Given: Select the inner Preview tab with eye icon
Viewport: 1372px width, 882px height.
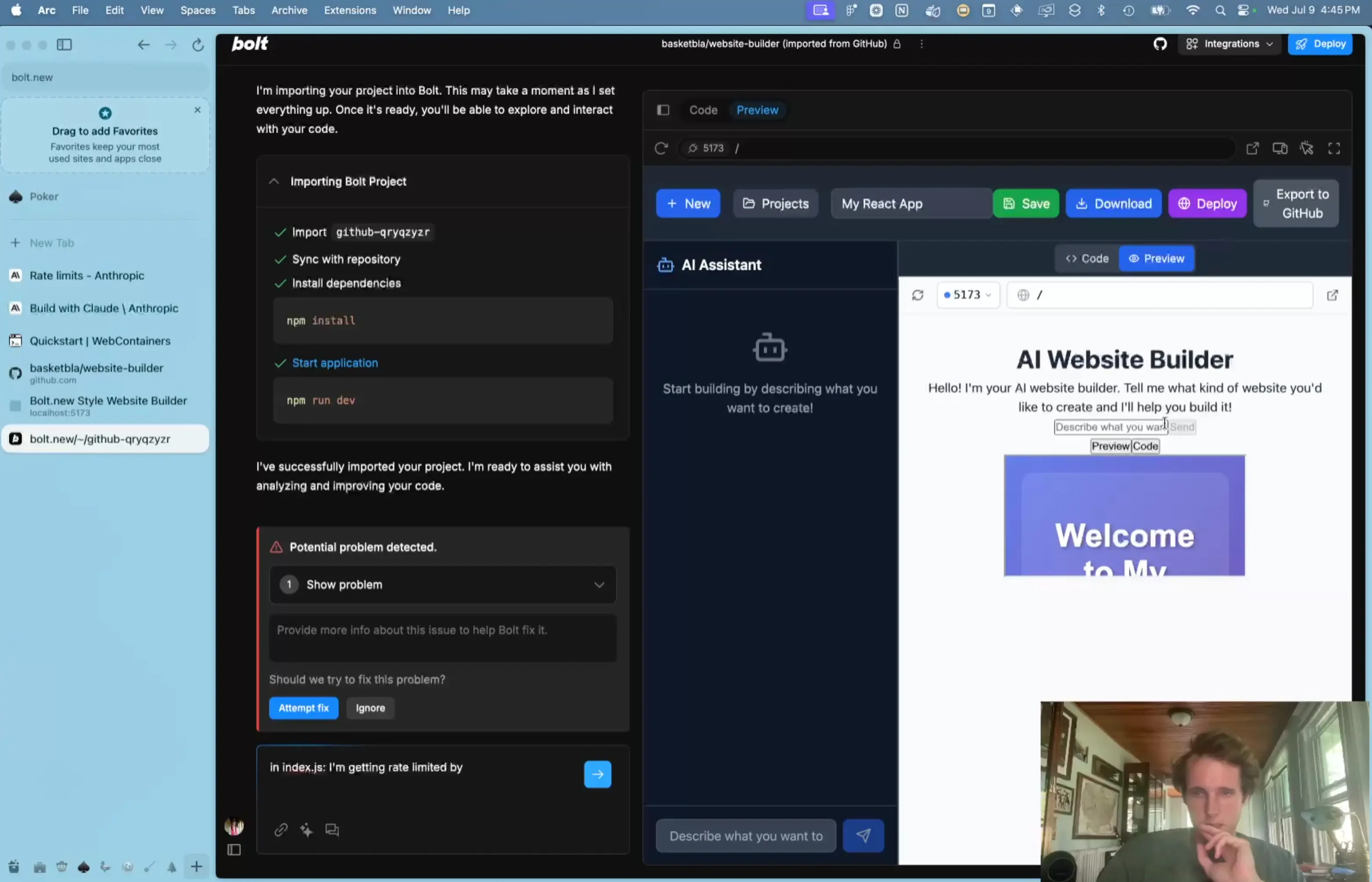Looking at the screenshot, I should 1156,258.
